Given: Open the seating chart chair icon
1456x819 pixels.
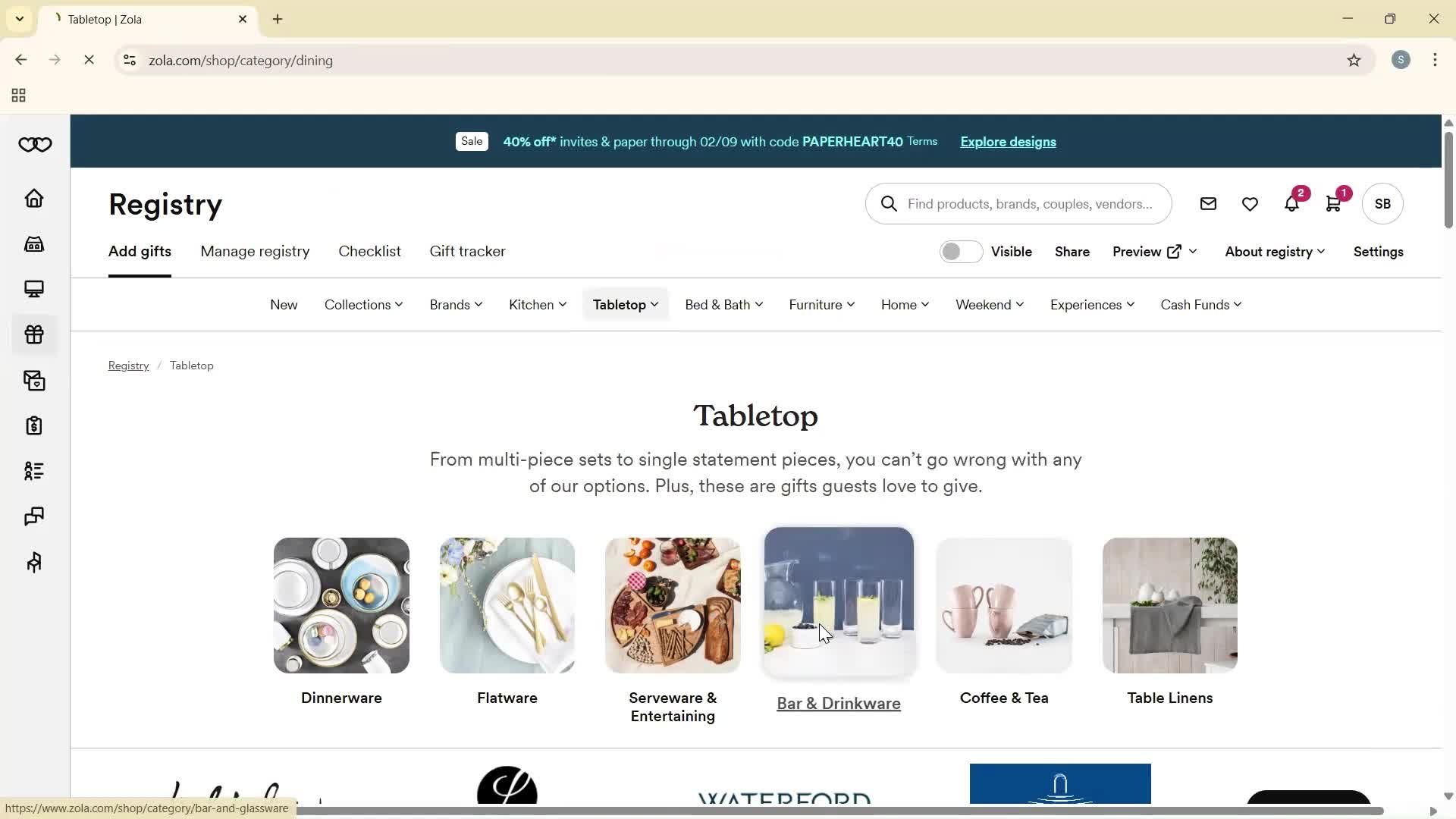Looking at the screenshot, I should pos(33,562).
